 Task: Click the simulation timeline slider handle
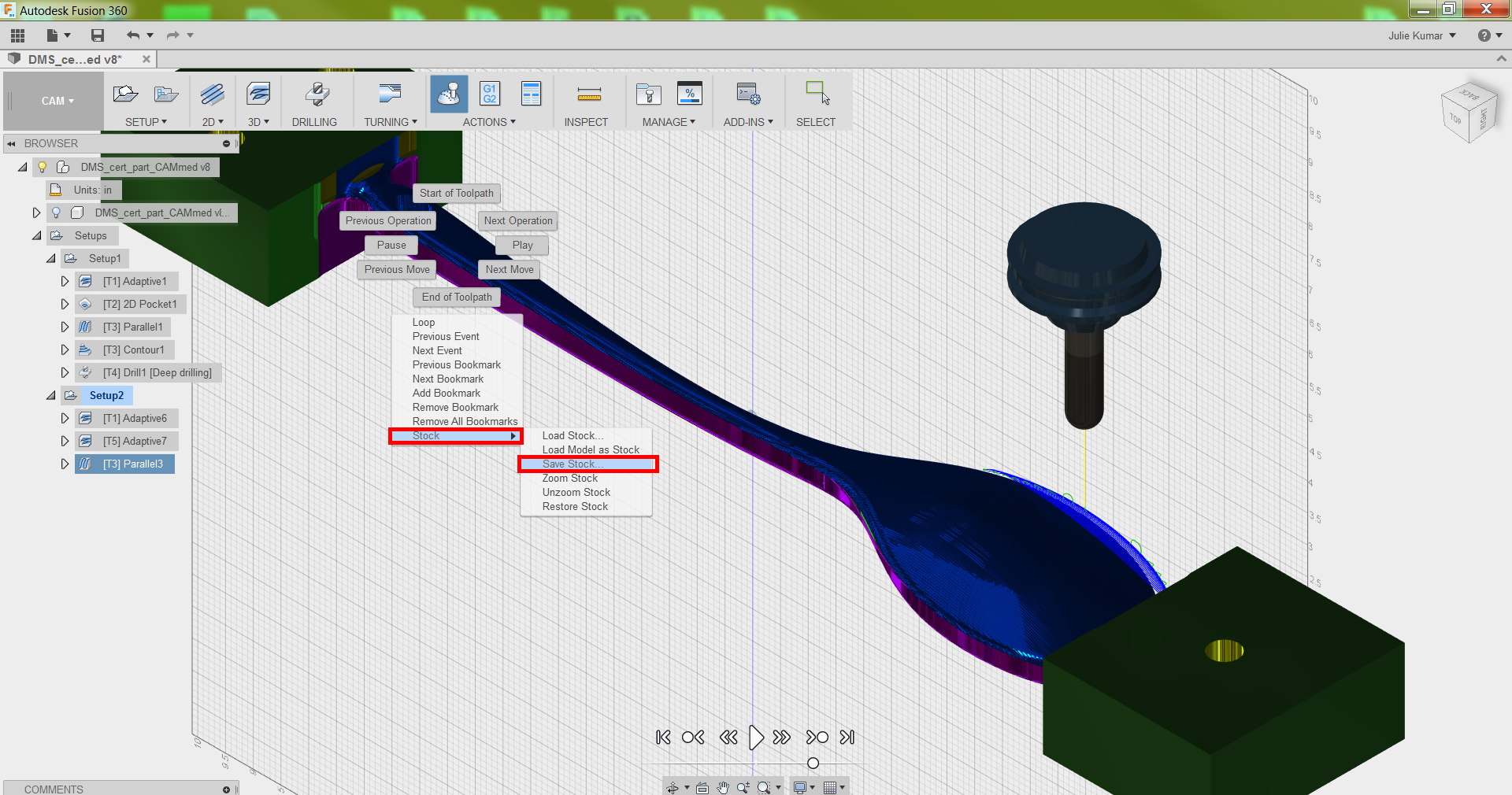tap(813, 764)
